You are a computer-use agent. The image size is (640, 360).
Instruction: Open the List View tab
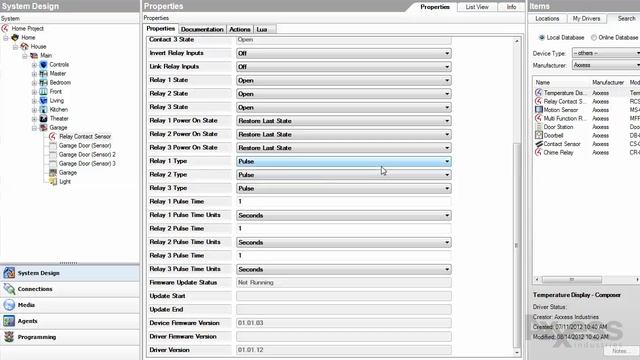pyautogui.click(x=477, y=7)
